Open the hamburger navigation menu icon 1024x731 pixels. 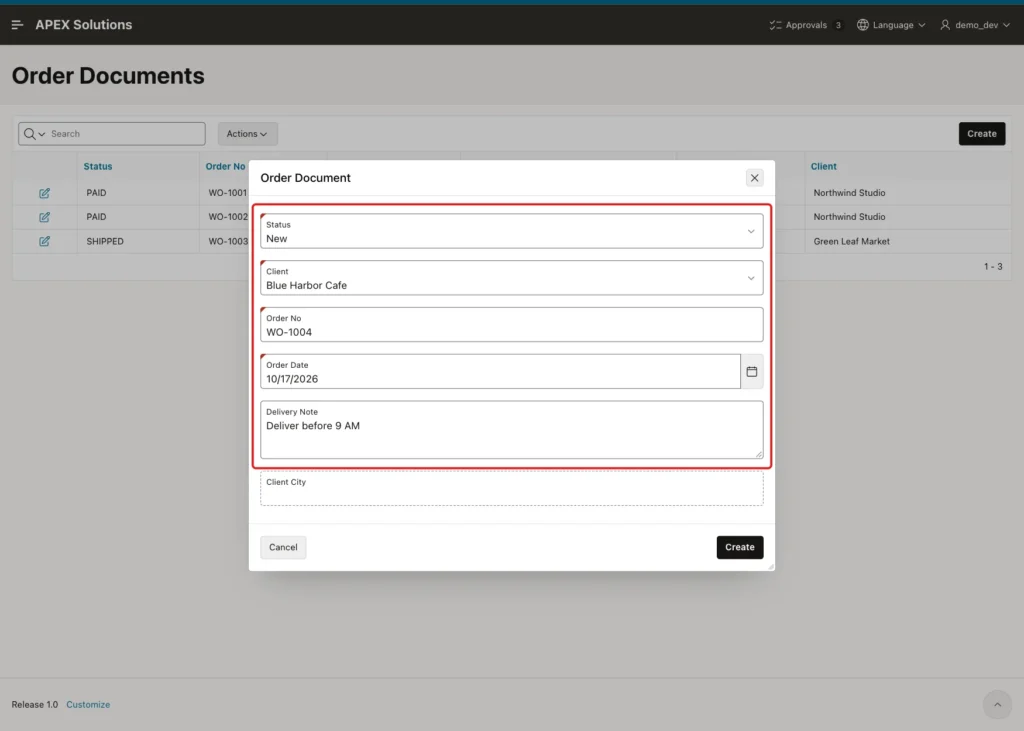point(17,25)
